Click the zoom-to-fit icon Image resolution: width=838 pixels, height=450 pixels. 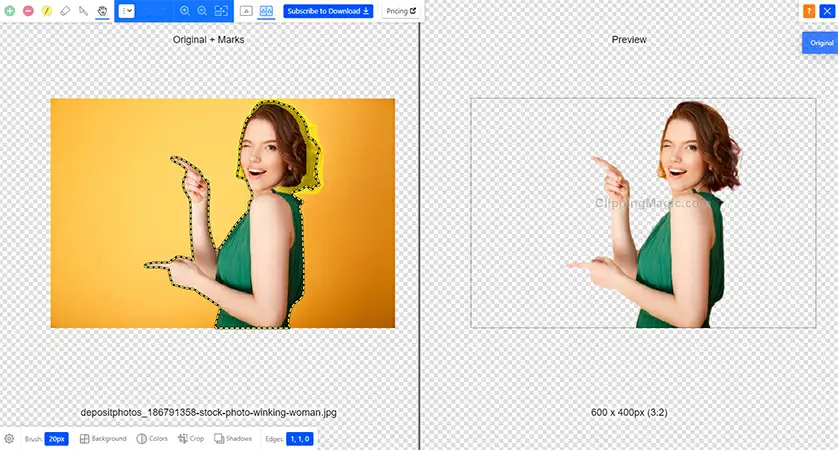(x=221, y=11)
